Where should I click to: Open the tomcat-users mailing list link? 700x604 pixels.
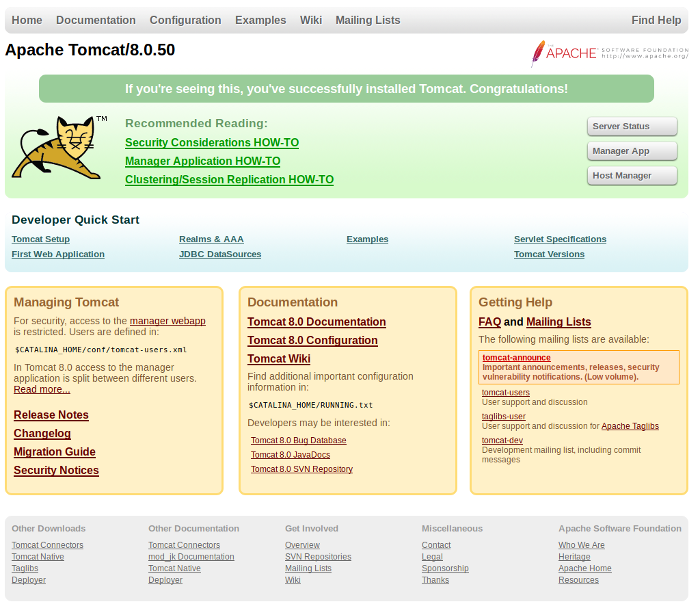506,392
